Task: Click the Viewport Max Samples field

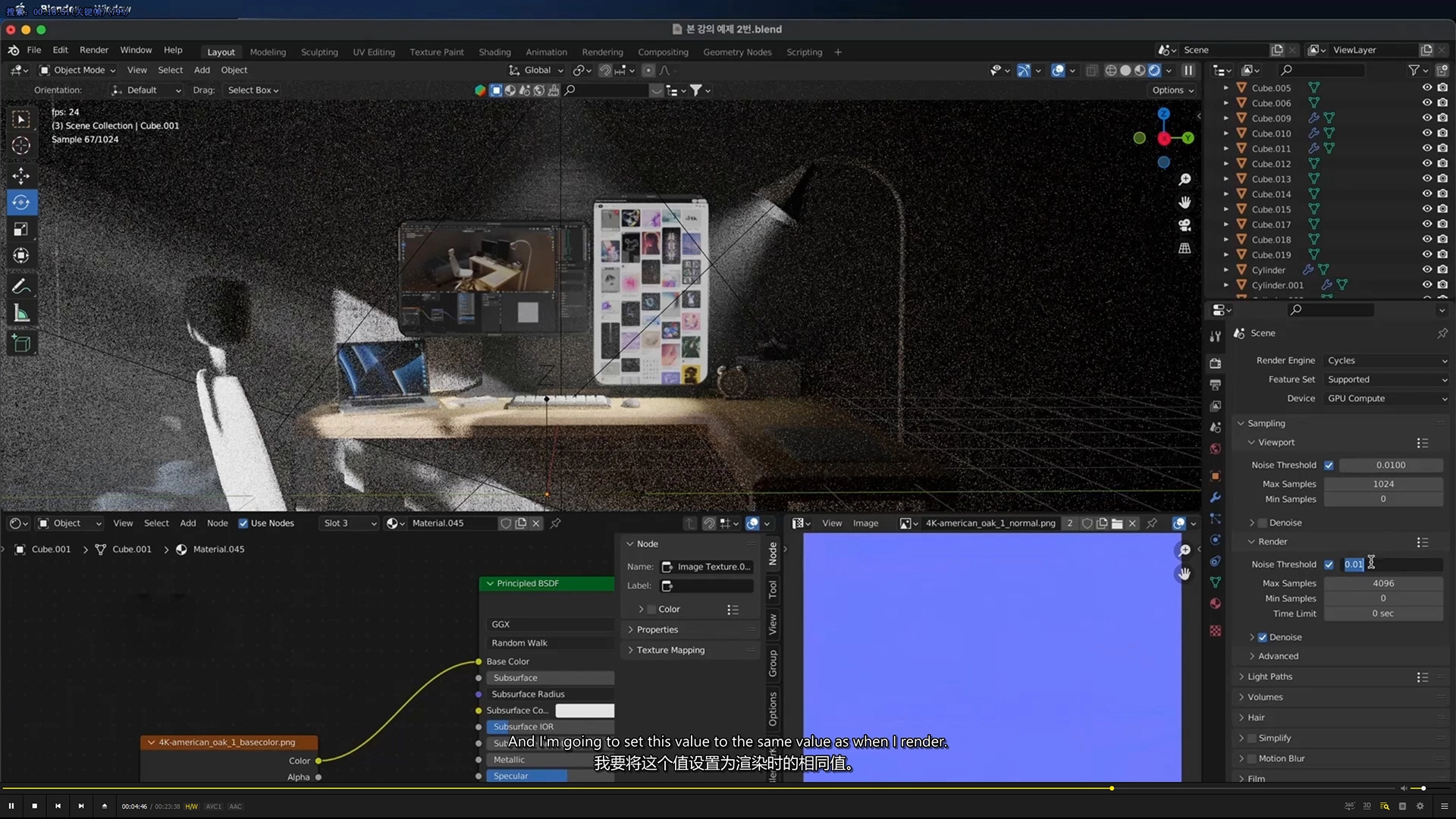Action: point(1382,484)
